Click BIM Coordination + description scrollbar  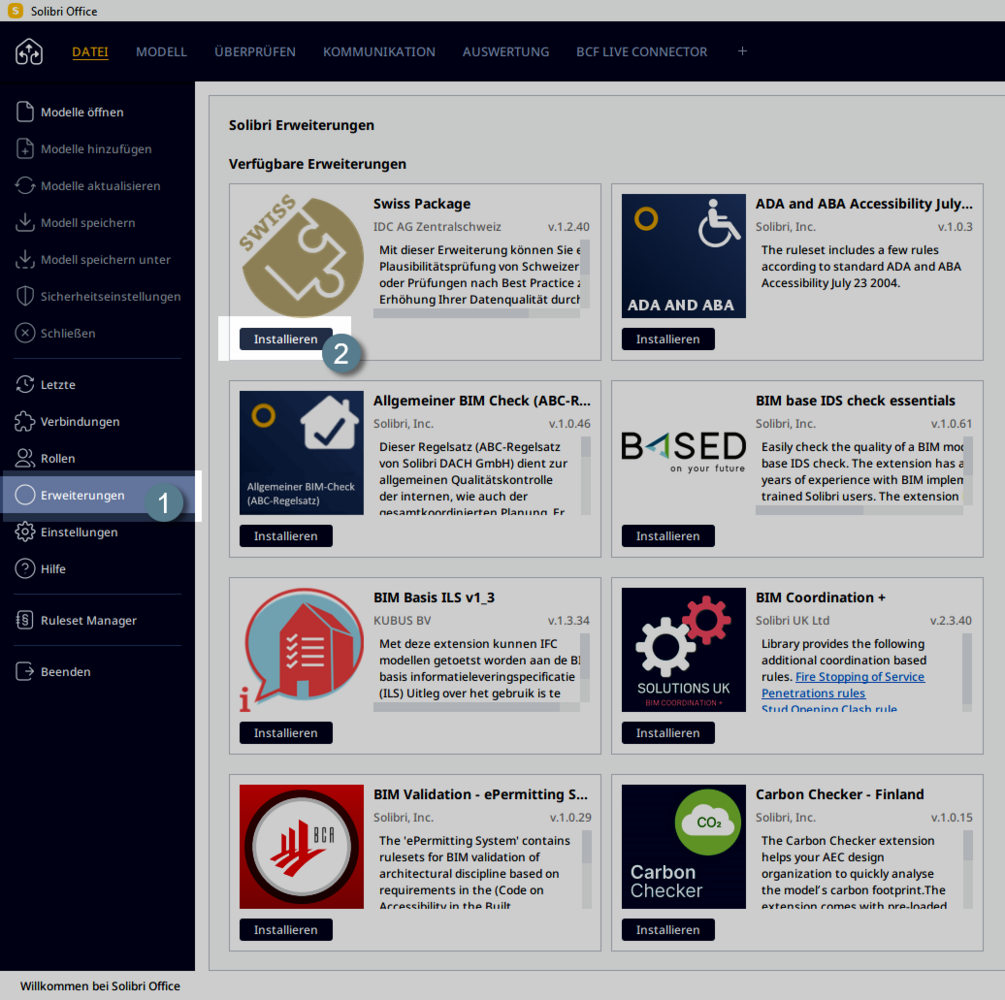[967, 672]
